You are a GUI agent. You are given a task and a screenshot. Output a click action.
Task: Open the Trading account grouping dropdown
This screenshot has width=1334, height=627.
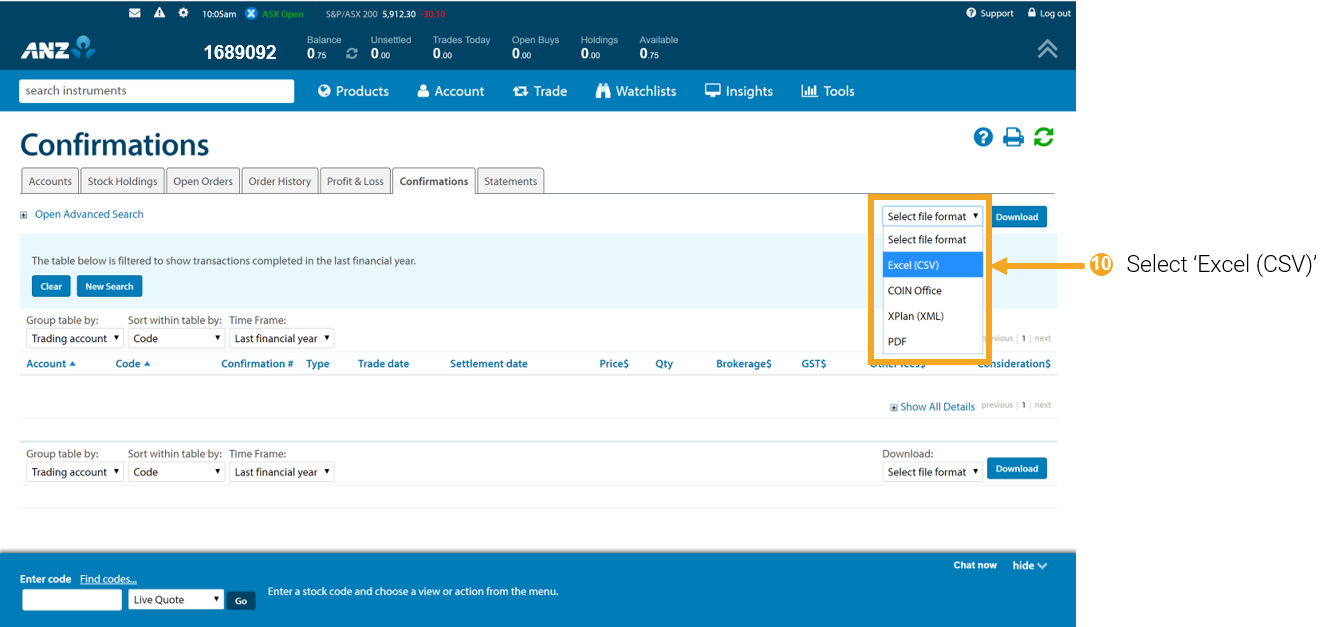click(x=74, y=338)
